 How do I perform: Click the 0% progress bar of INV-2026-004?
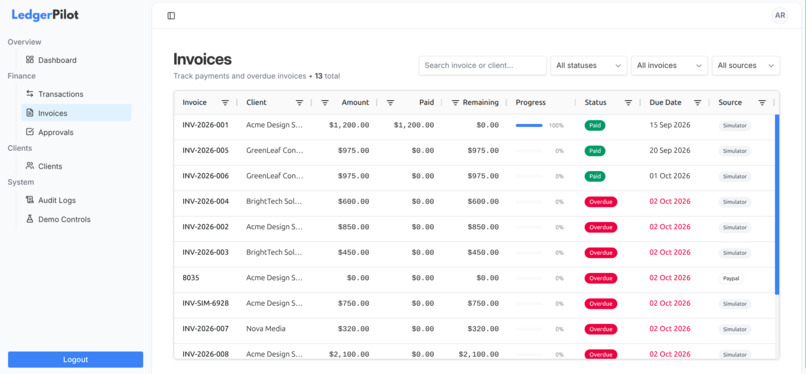pyautogui.click(x=529, y=202)
